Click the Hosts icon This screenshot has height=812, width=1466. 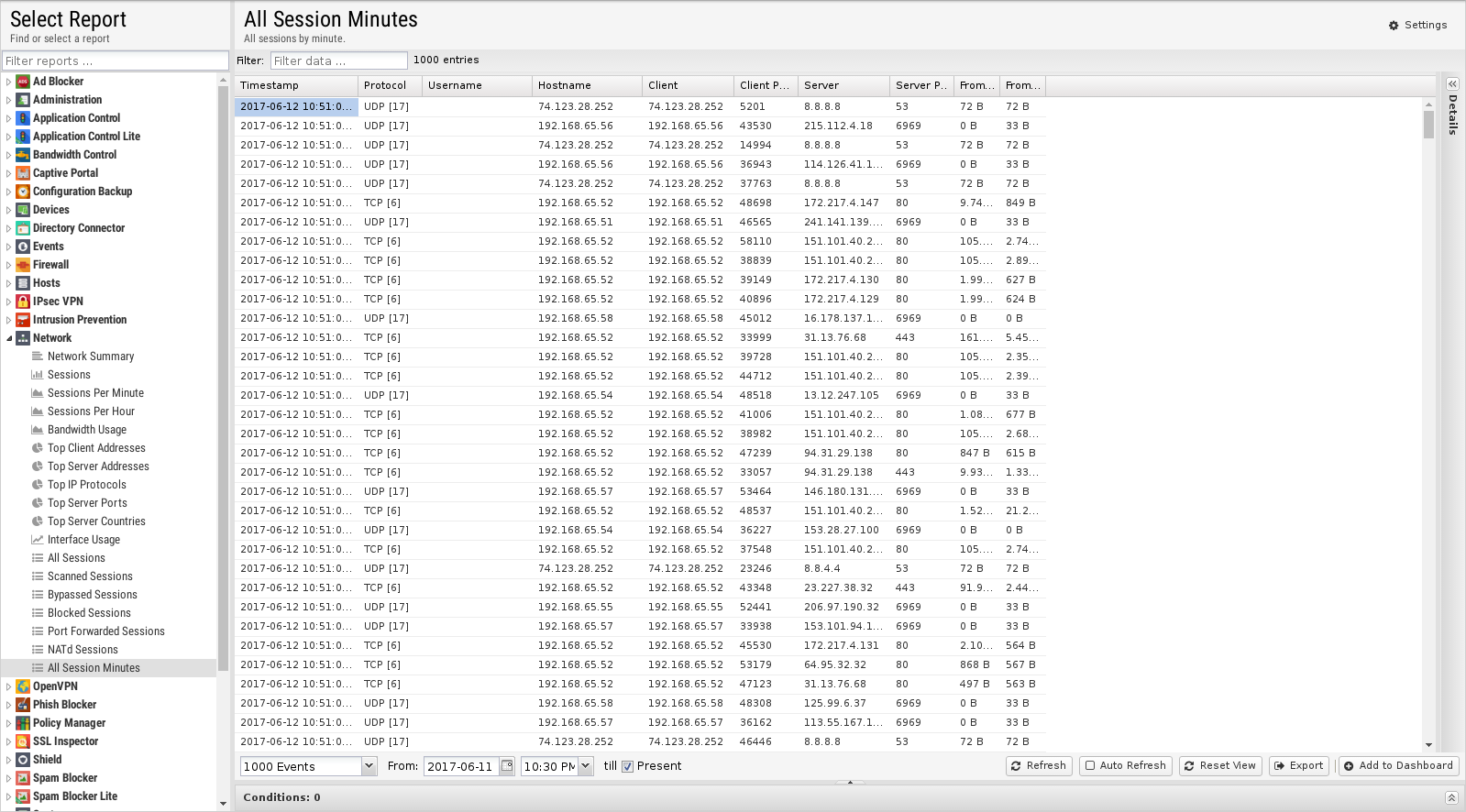pos(23,283)
